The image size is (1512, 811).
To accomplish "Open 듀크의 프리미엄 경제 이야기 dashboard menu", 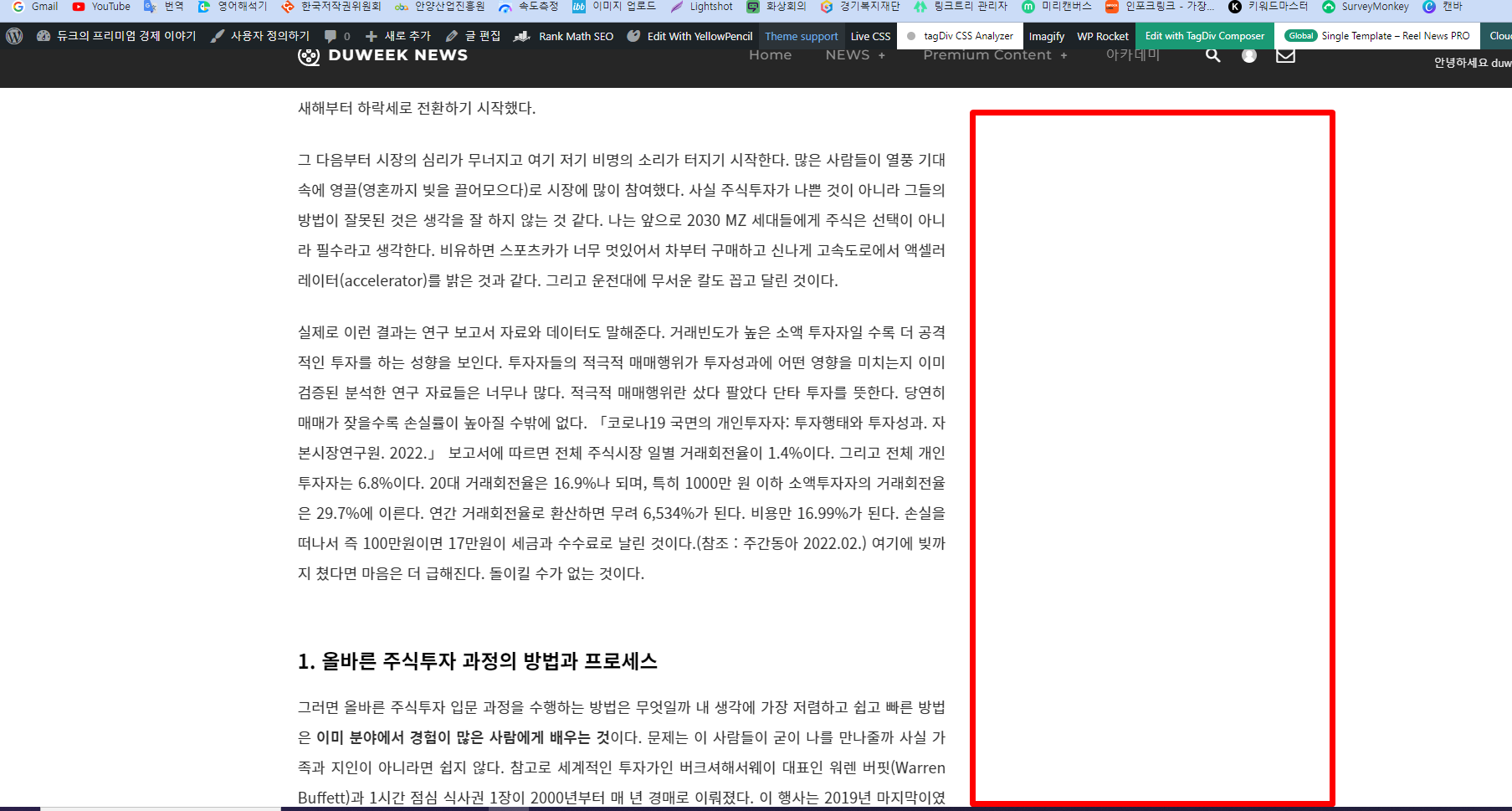I will [x=116, y=36].
